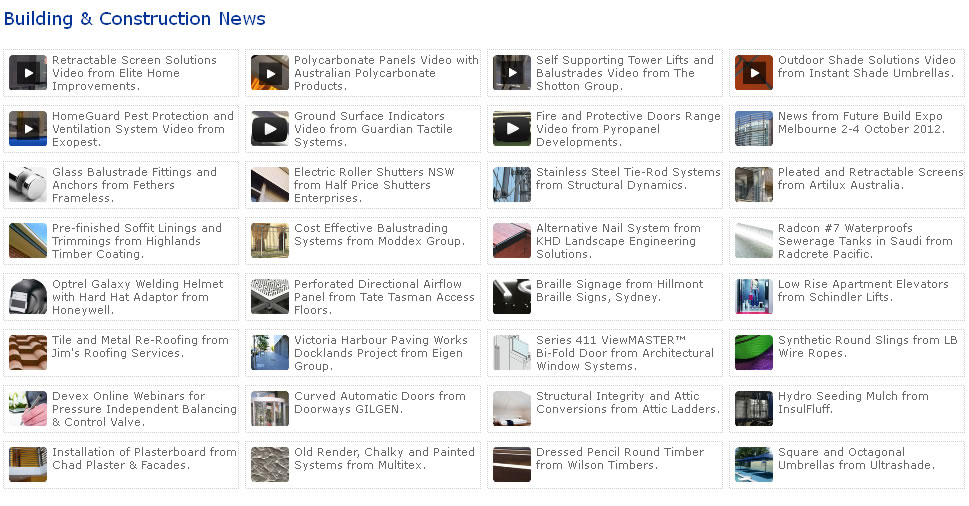Play the Retractable Screen Solutions video thumbnail

click(28, 73)
